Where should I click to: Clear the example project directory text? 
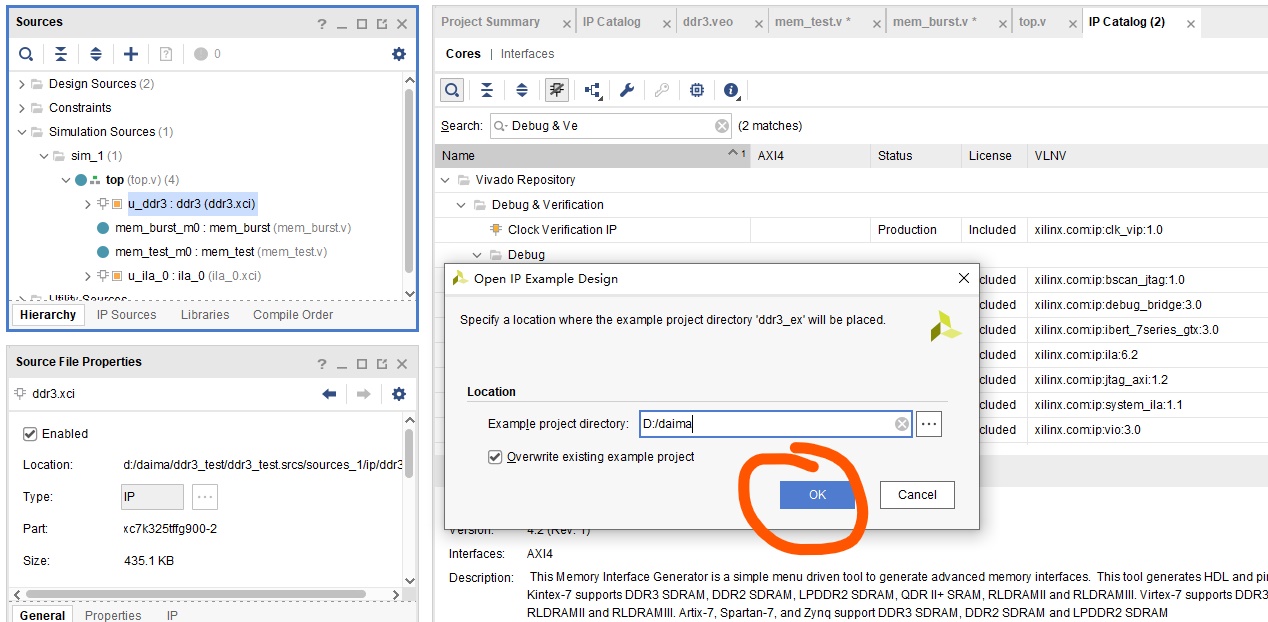tap(902, 424)
